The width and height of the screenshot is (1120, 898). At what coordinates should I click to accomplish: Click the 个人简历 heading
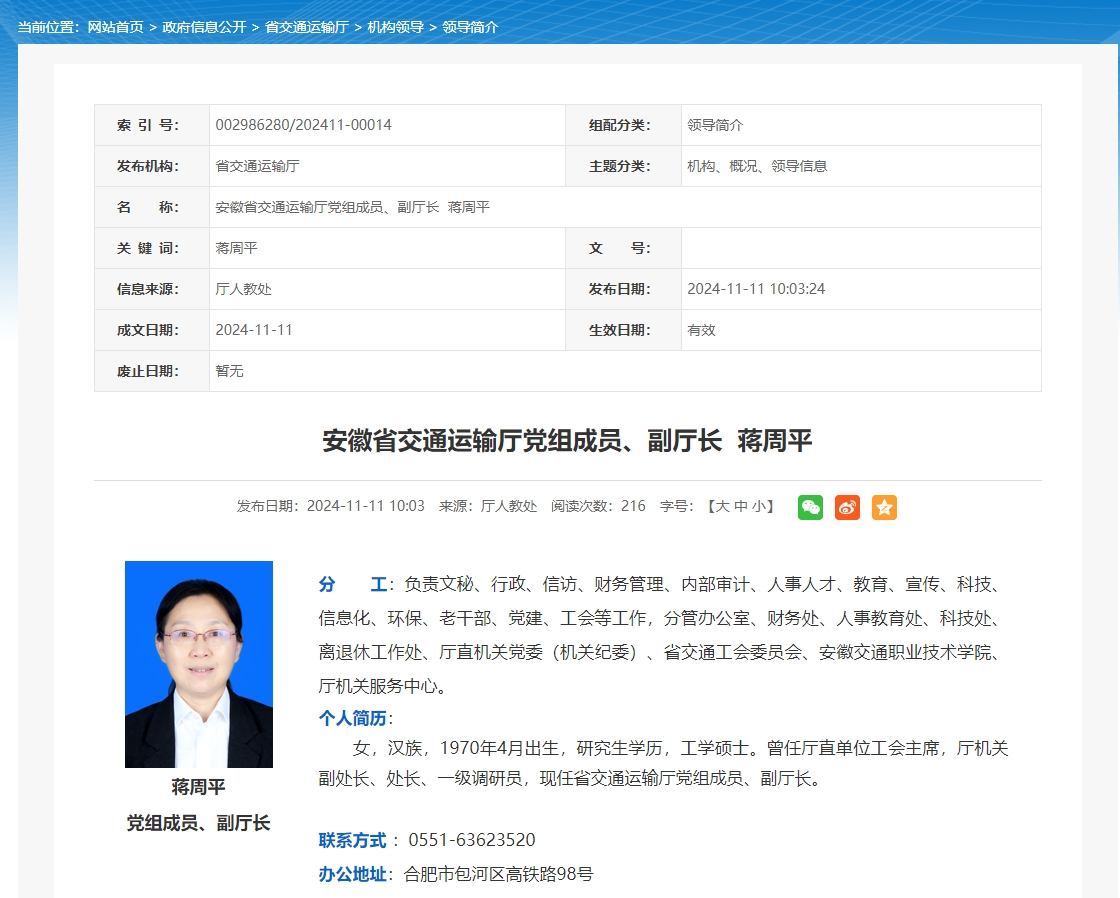coord(352,718)
